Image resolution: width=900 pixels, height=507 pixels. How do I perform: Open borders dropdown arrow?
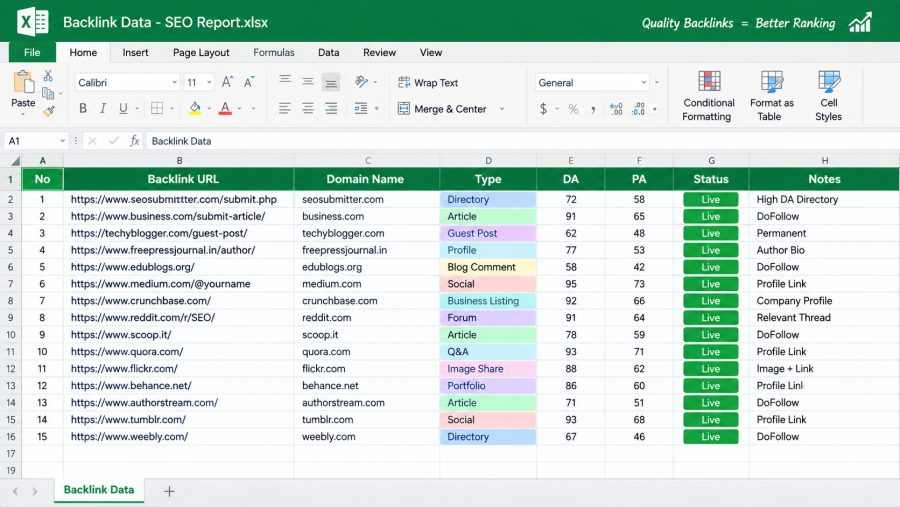point(171,109)
